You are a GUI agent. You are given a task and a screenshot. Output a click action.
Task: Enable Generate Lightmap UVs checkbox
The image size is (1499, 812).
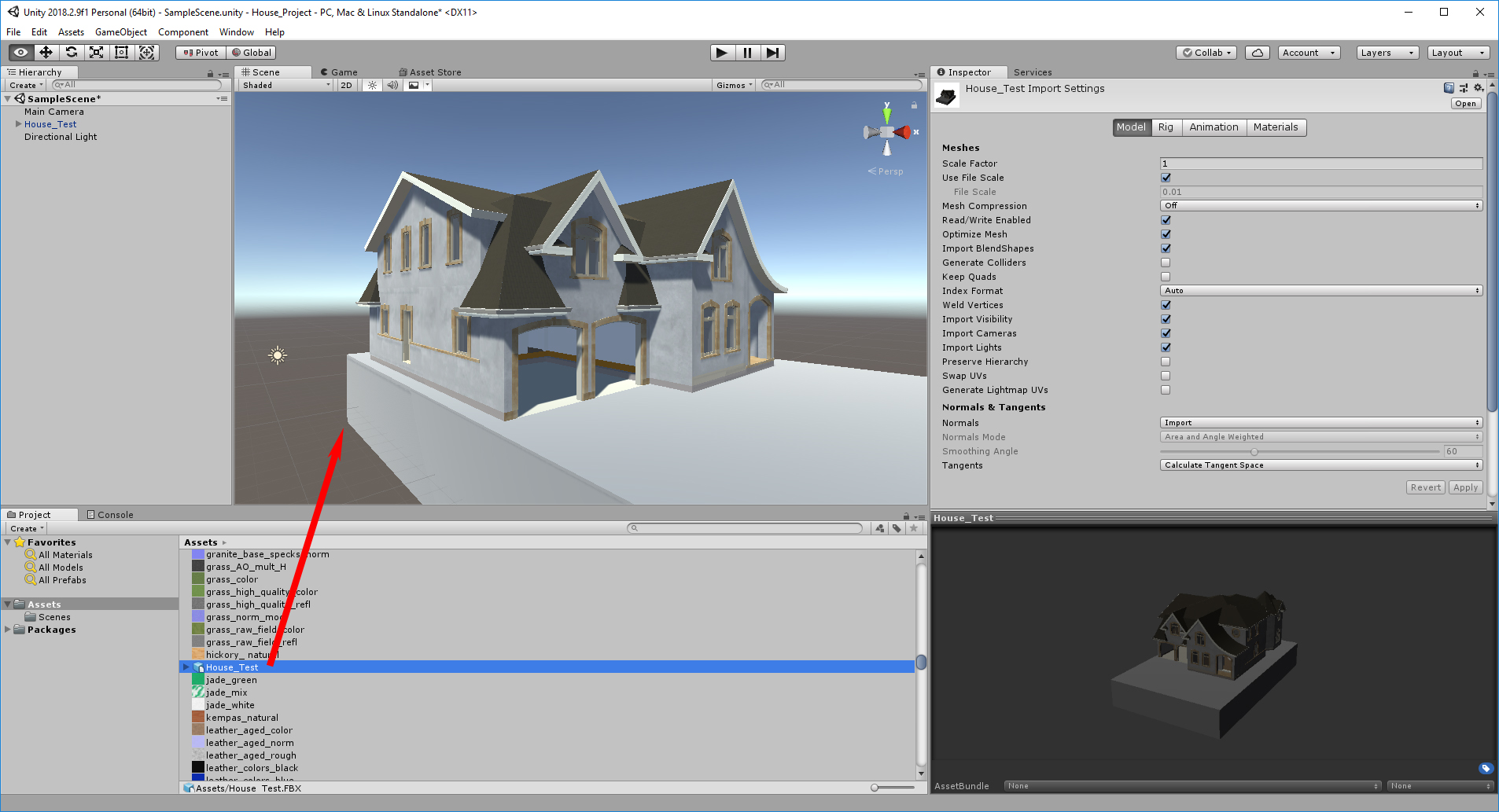[1166, 390]
